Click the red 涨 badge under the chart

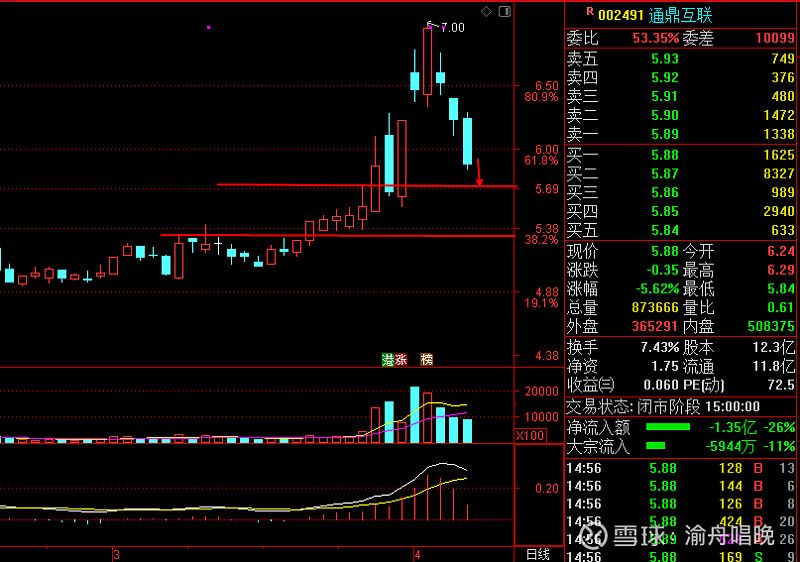(401, 360)
